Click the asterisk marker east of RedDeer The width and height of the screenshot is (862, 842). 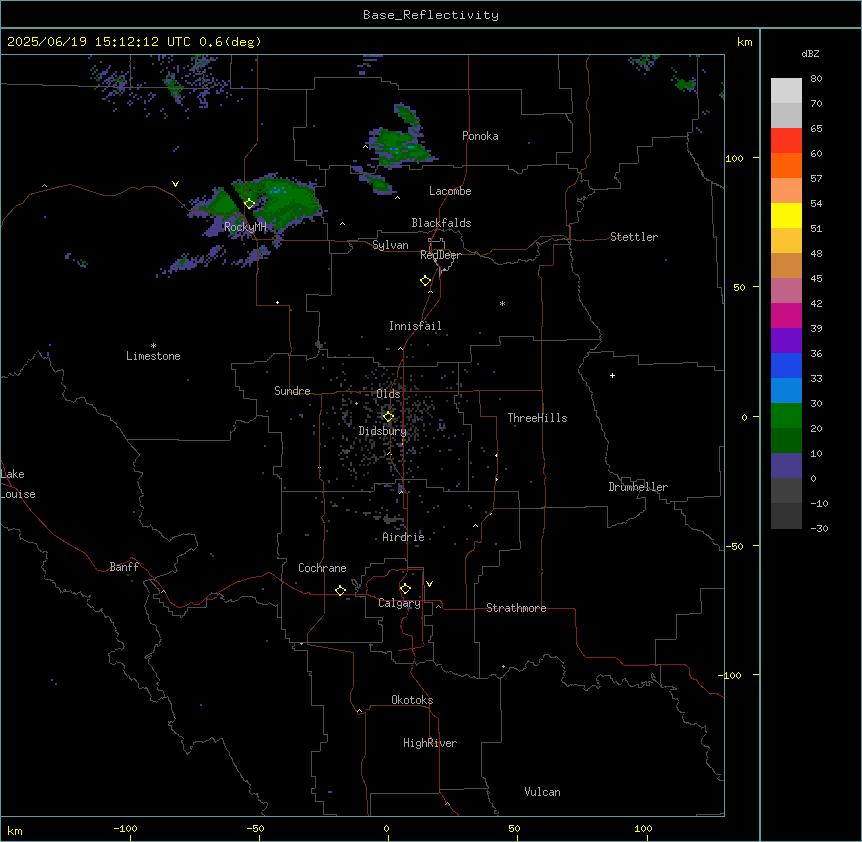(x=502, y=303)
